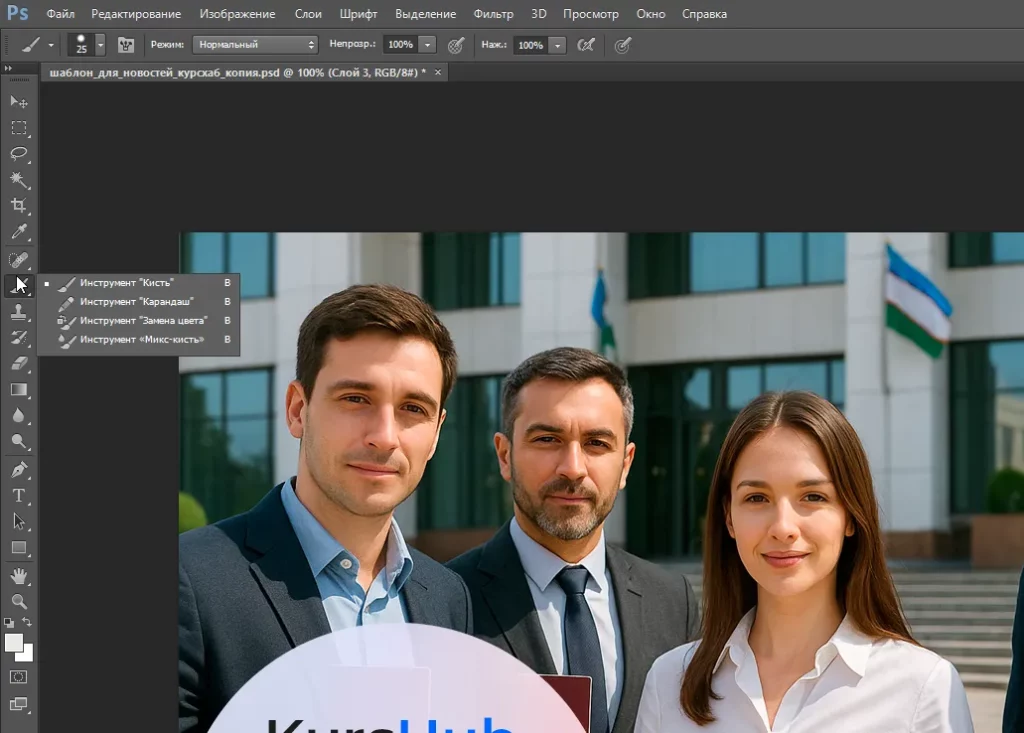Click the Наж. 100% value field
Image resolution: width=1024 pixels, height=733 pixels.
coord(530,45)
